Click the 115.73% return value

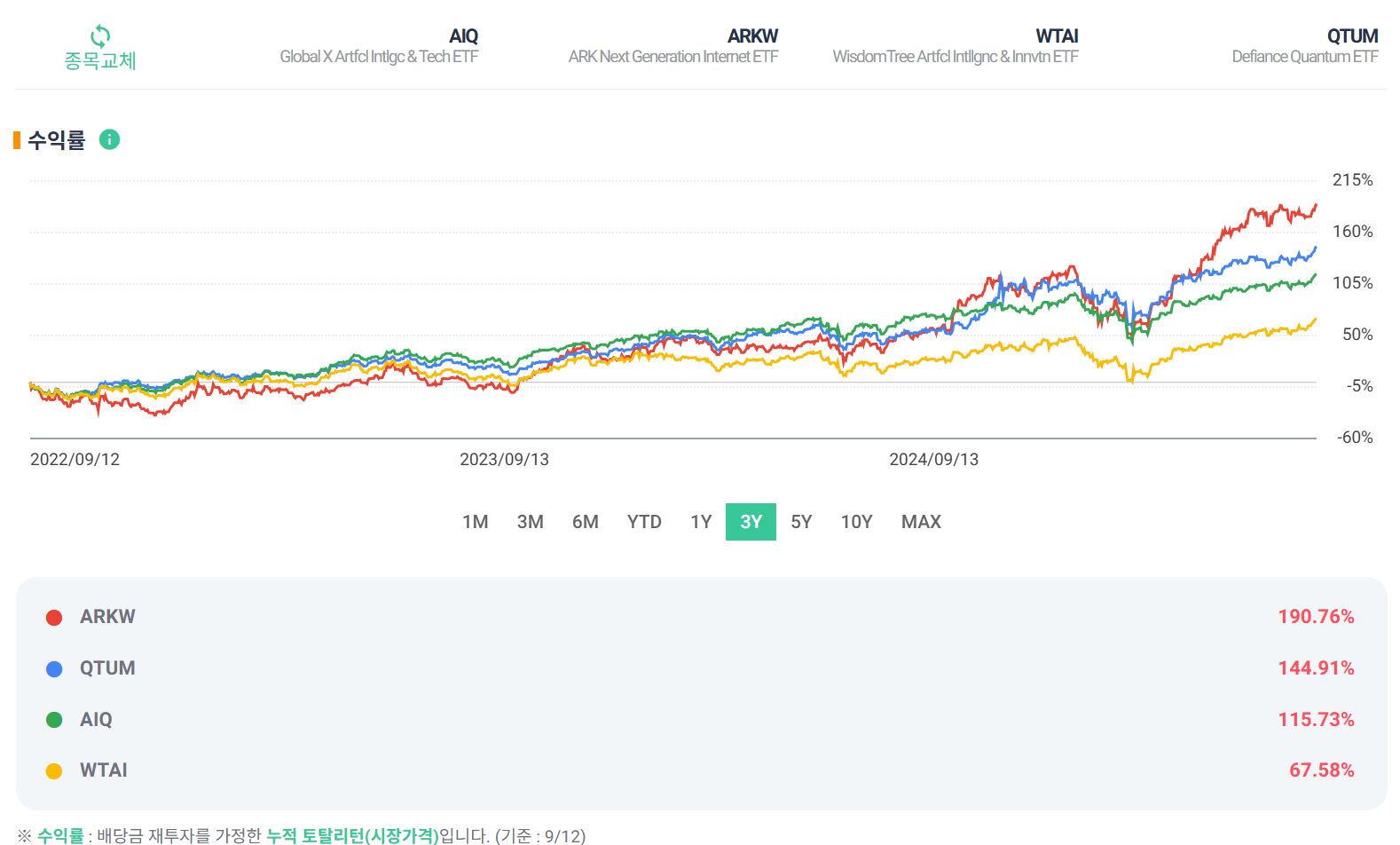(1316, 720)
